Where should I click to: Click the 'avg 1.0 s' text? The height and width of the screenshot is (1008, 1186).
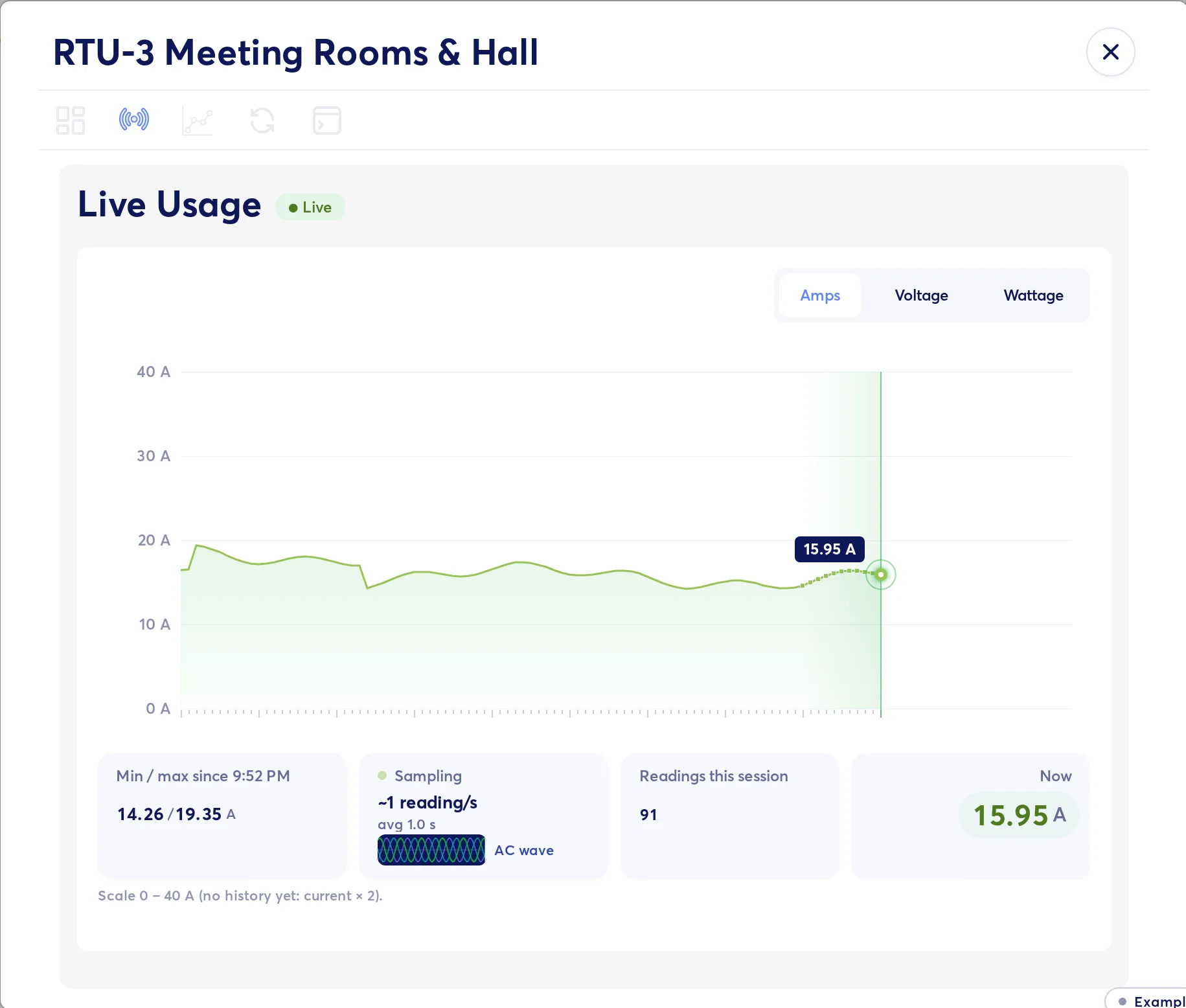tap(407, 825)
